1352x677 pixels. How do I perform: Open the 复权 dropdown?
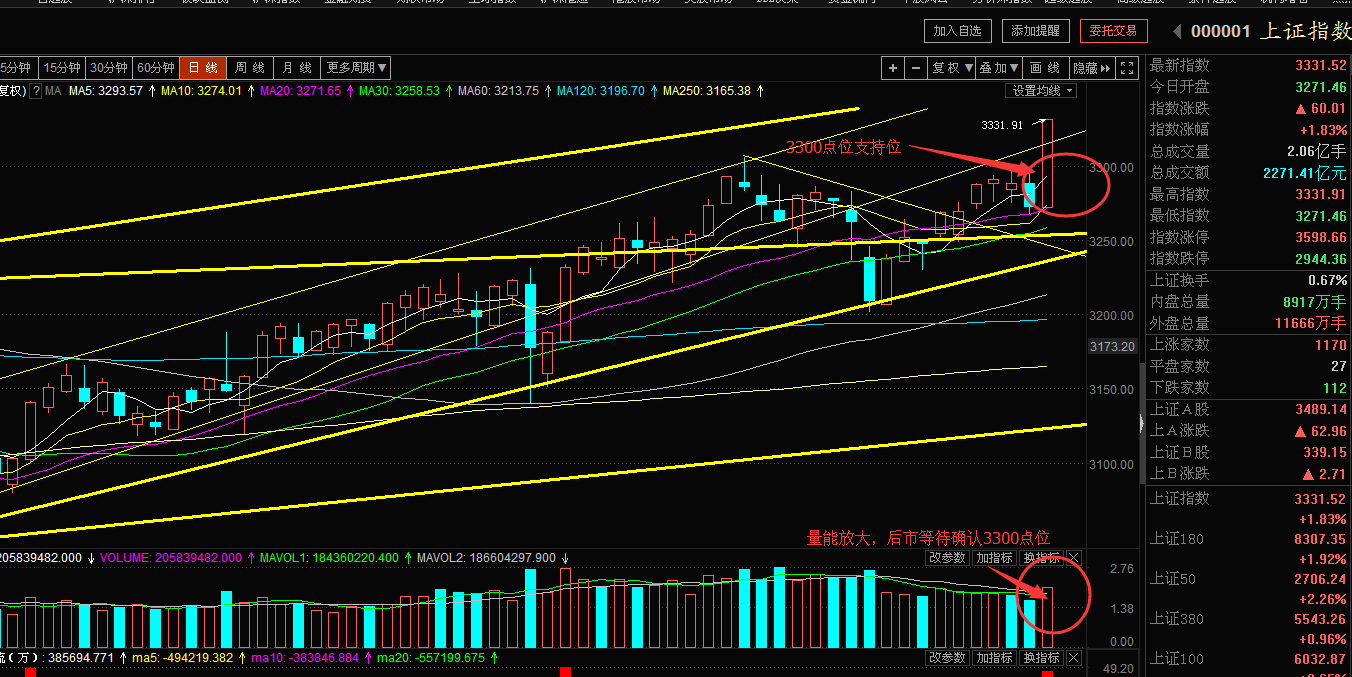click(x=952, y=68)
